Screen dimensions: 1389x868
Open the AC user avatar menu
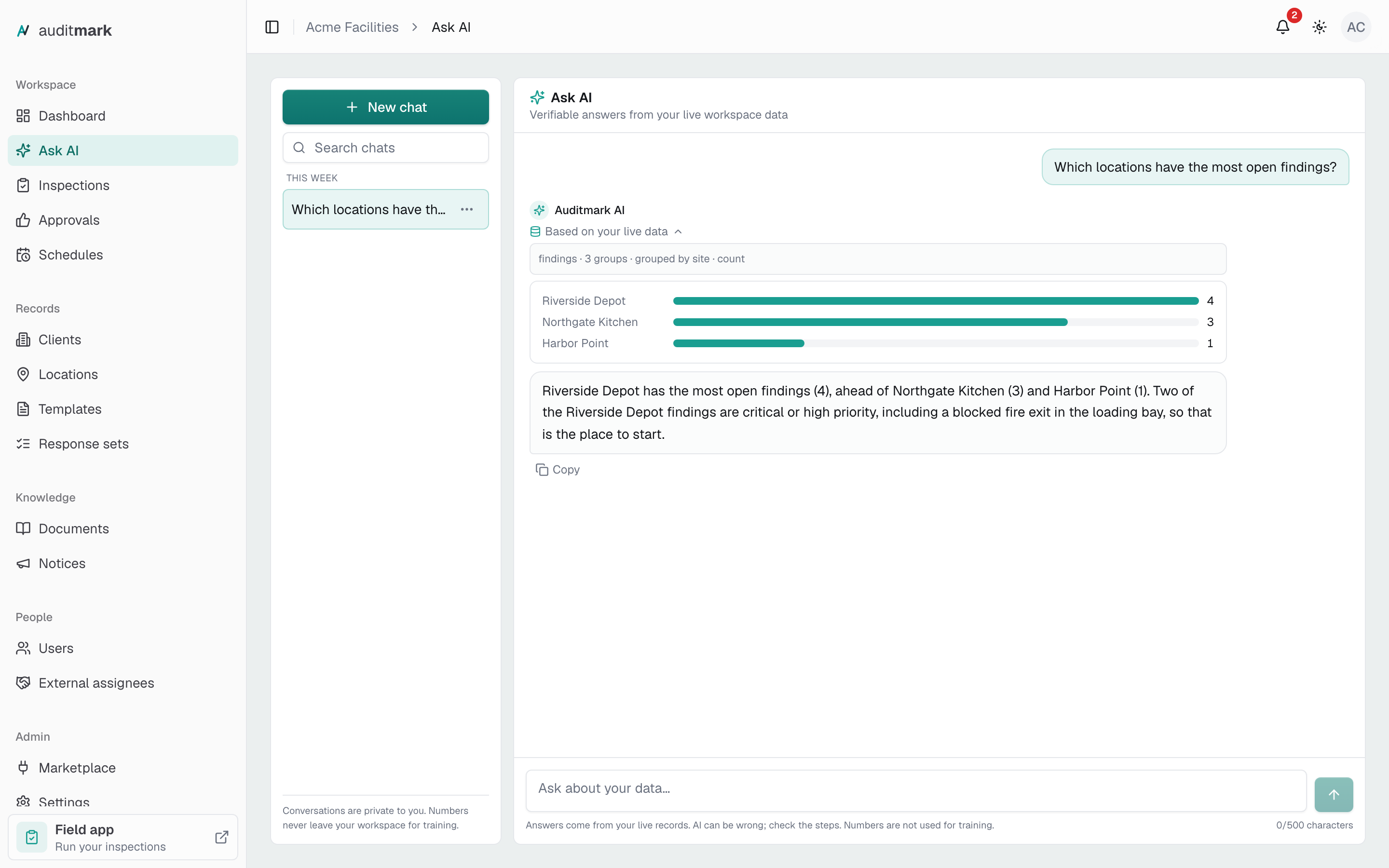point(1356,27)
